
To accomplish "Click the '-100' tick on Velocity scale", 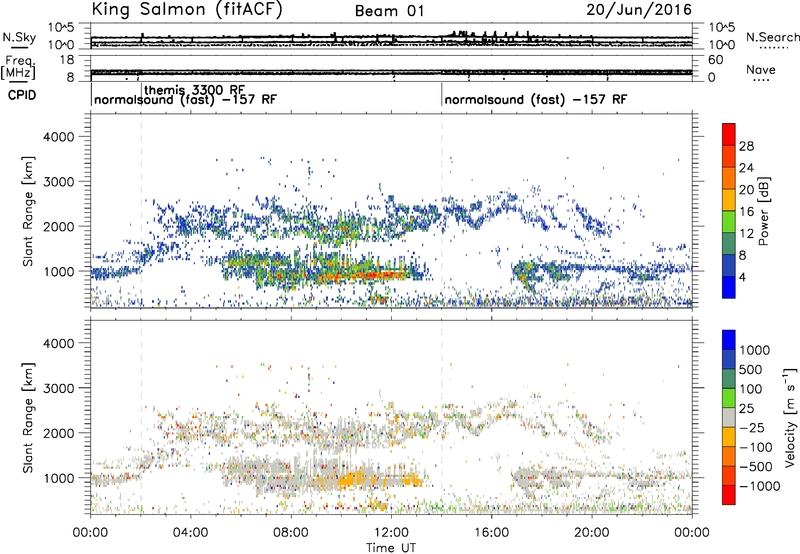I will point(756,447).
